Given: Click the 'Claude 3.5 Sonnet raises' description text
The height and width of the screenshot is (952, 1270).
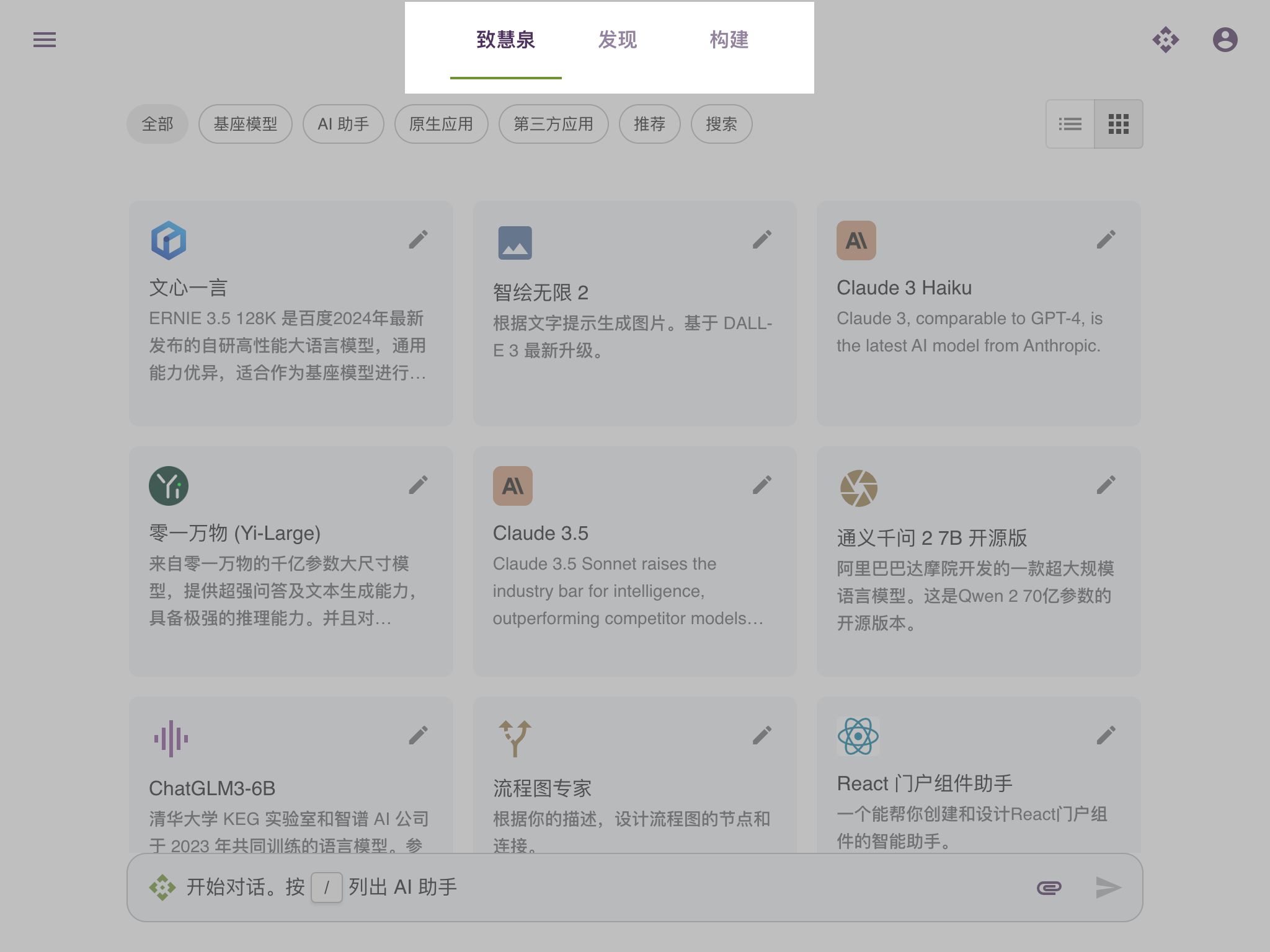Looking at the screenshot, I should pos(628,591).
